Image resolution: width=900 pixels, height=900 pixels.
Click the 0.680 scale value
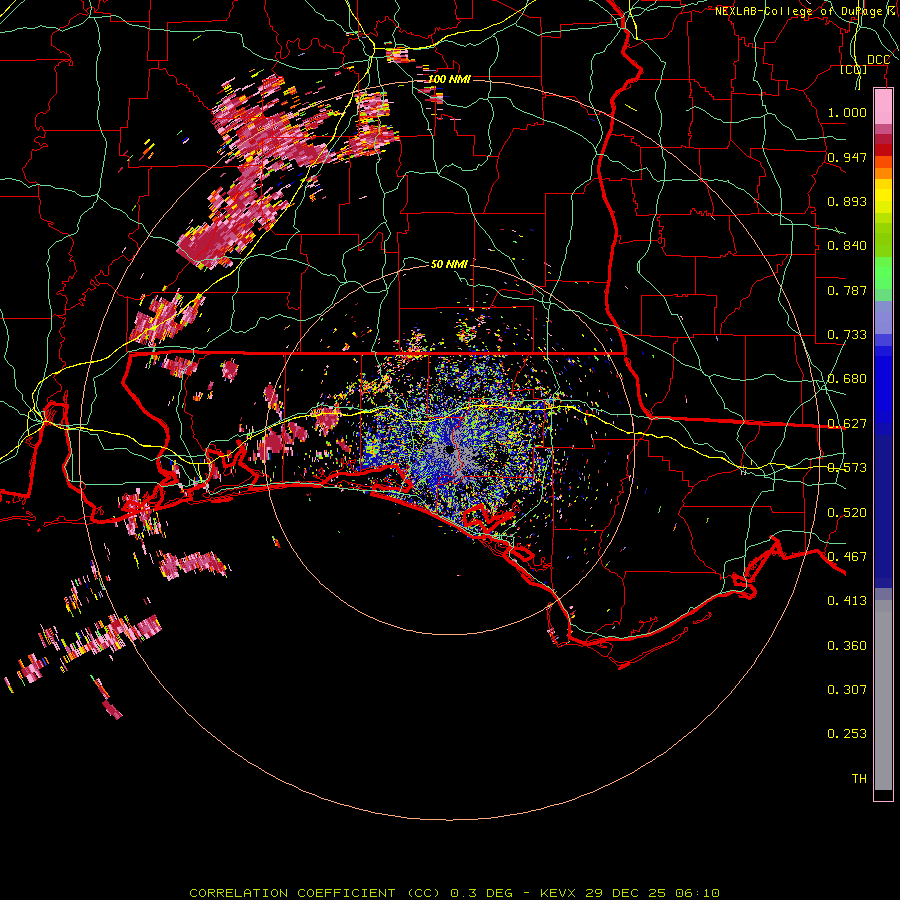[847, 379]
